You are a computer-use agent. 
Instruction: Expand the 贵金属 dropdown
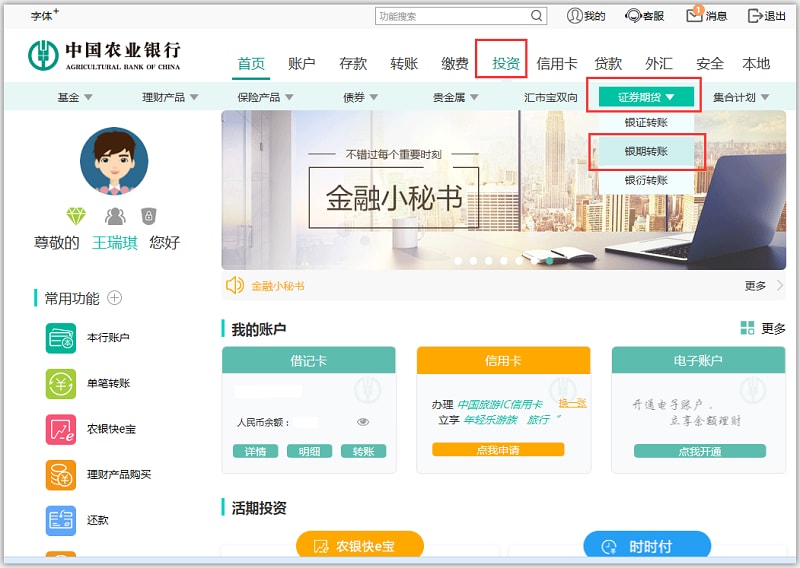[x=455, y=97]
